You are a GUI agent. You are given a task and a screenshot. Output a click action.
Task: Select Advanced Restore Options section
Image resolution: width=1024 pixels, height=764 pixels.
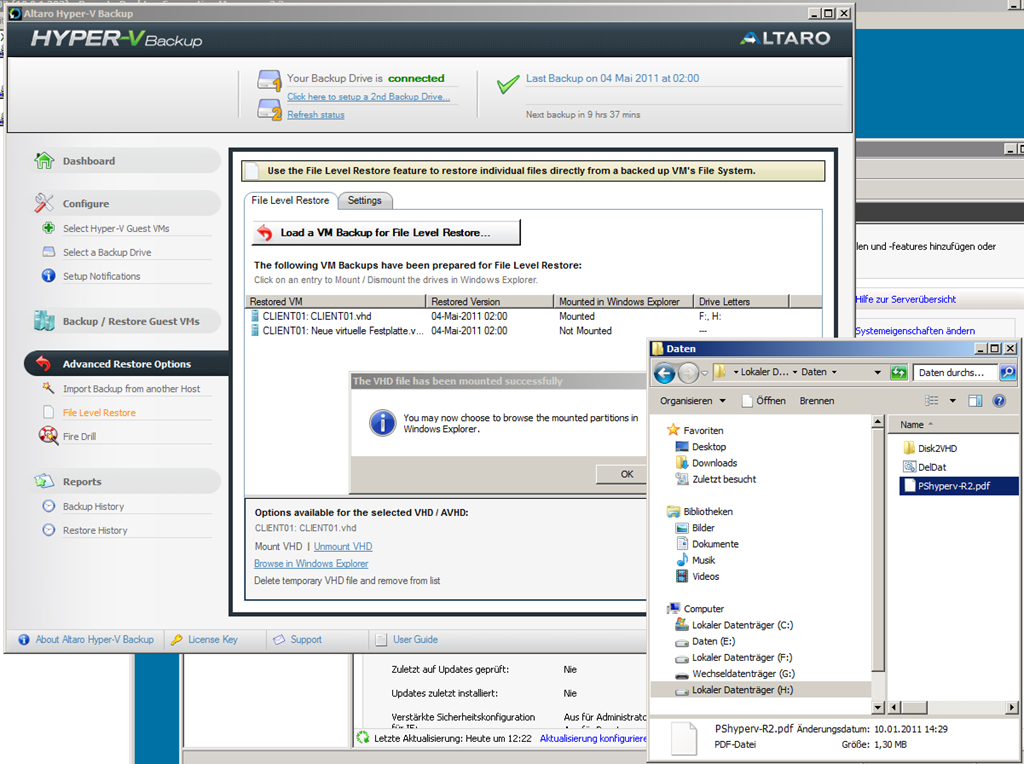click(x=127, y=364)
